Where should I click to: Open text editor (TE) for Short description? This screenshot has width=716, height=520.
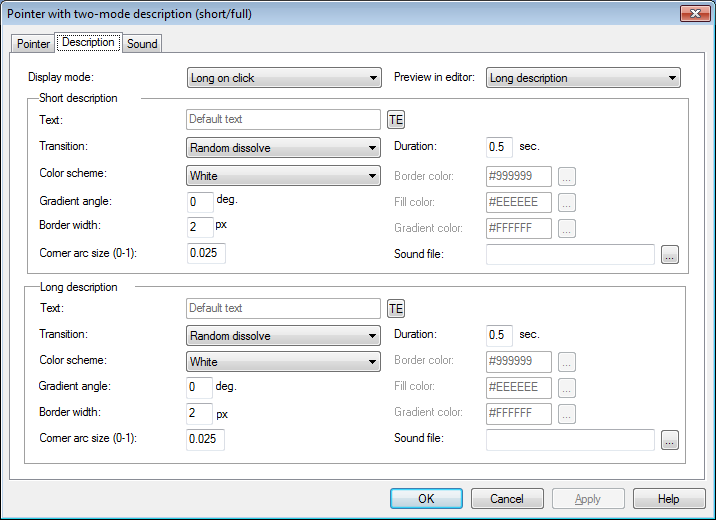pos(396,120)
